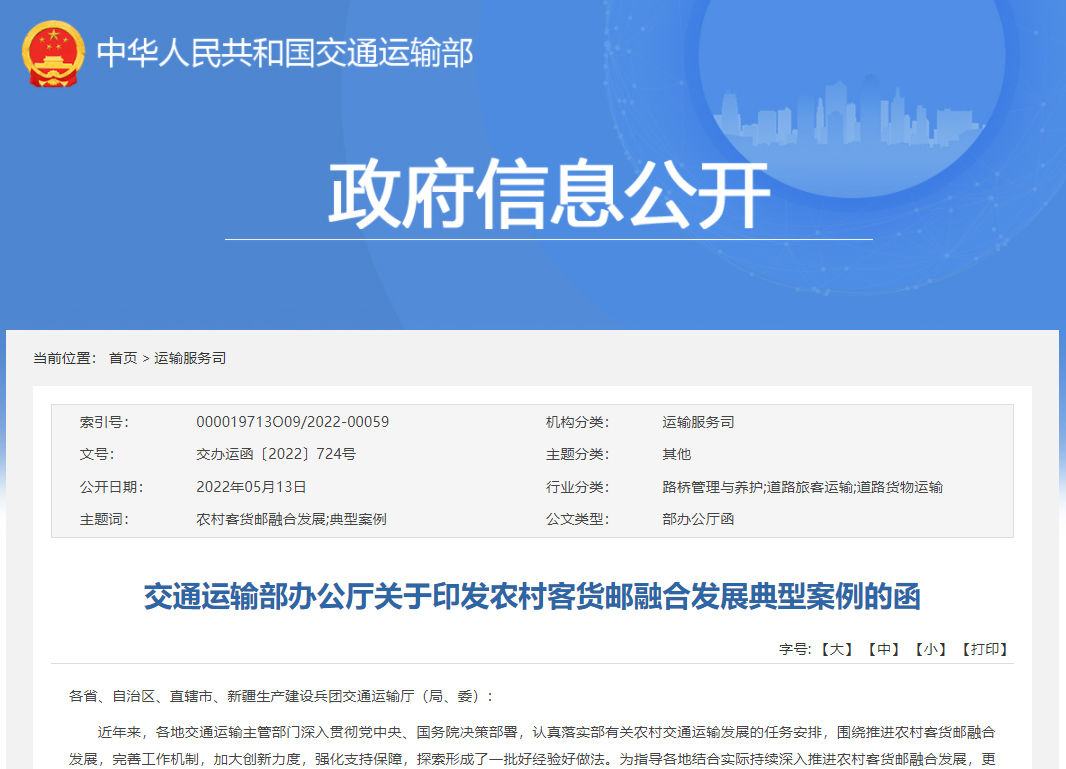
Task: Click the national emblem logo
Action: 53,53
